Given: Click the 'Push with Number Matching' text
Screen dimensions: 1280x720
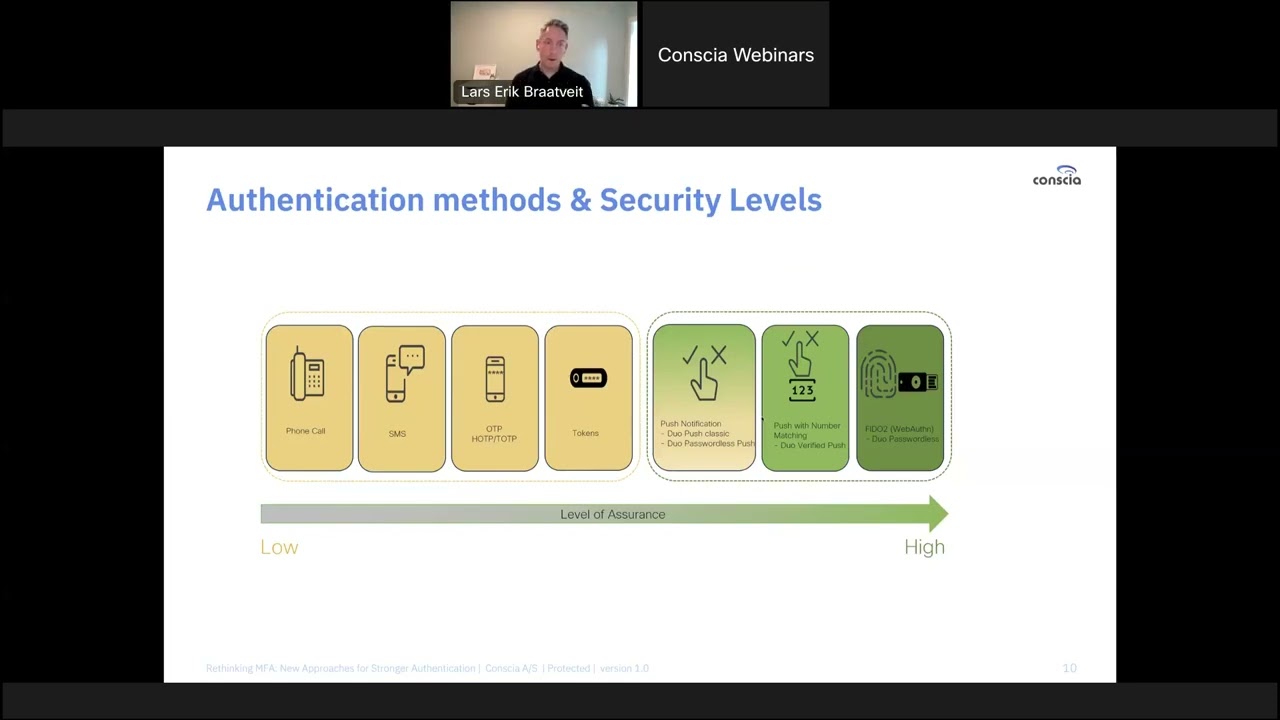Looking at the screenshot, I should click(806, 431).
